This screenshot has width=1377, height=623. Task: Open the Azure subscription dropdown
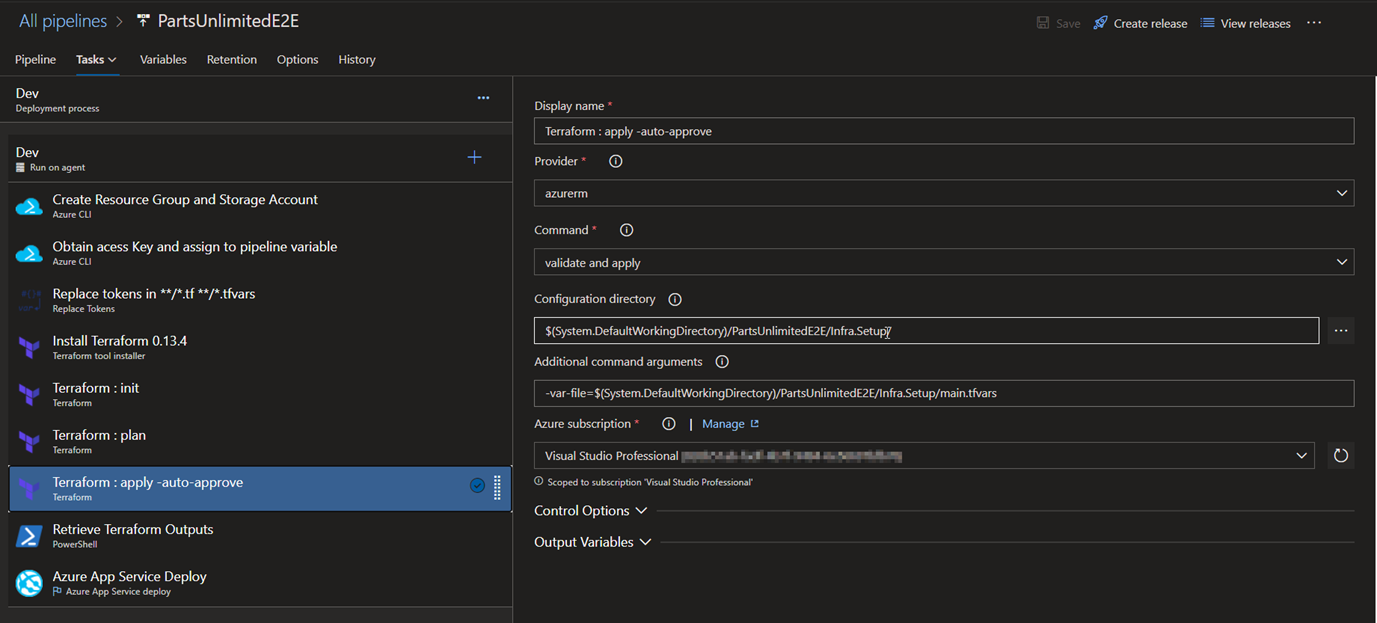(x=925, y=456)
